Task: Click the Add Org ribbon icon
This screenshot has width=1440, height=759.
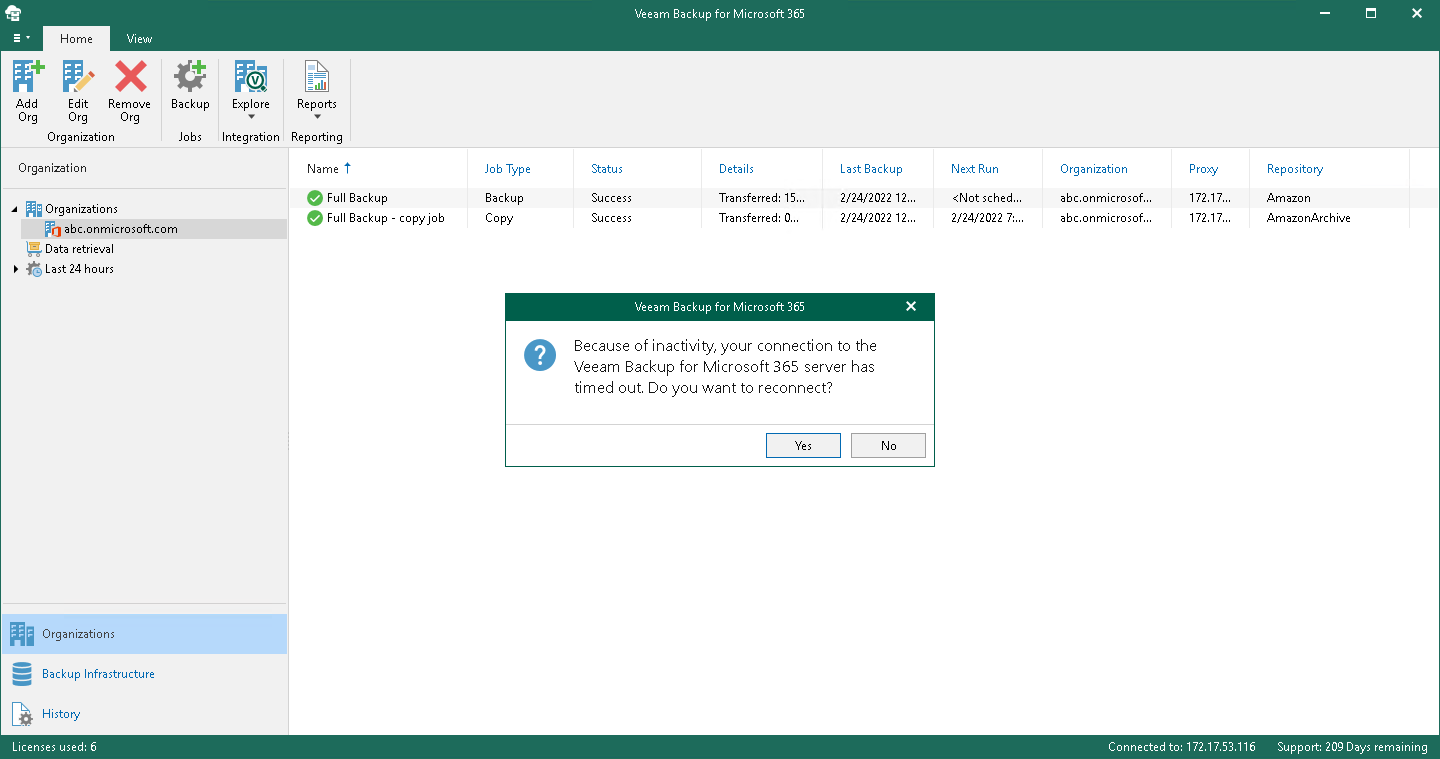Action: 27,77
